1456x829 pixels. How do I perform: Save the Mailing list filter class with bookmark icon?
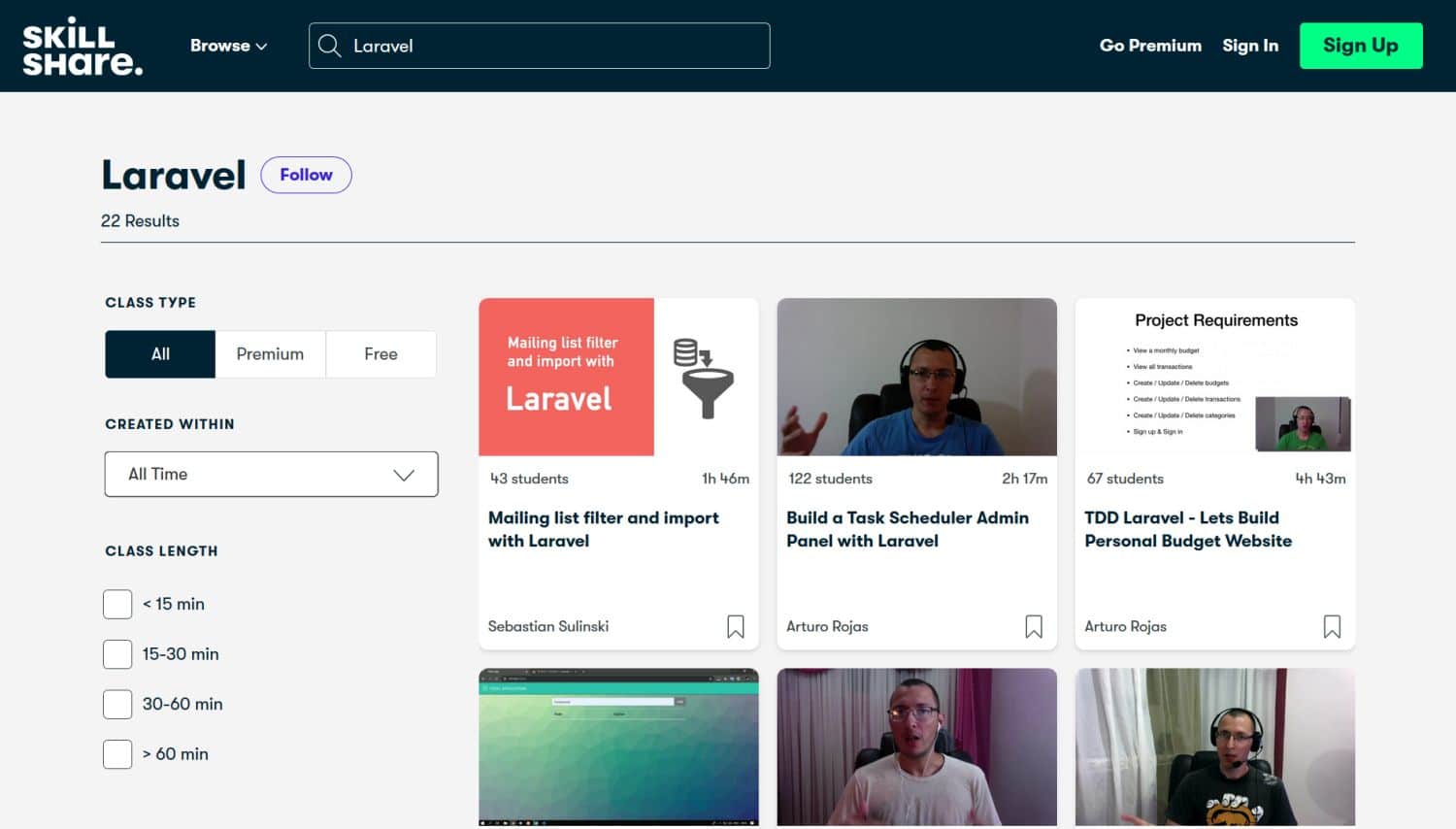(x=736, y=627)
